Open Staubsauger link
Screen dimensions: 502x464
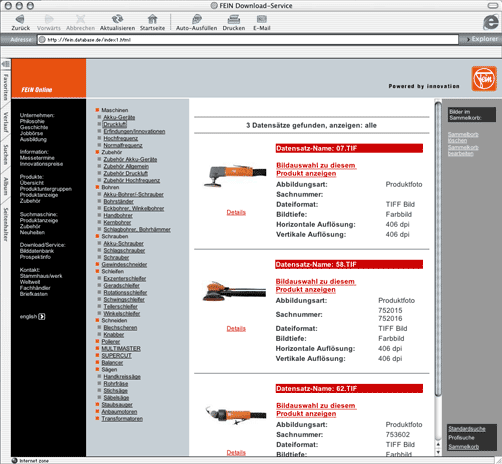coord(117,404)
